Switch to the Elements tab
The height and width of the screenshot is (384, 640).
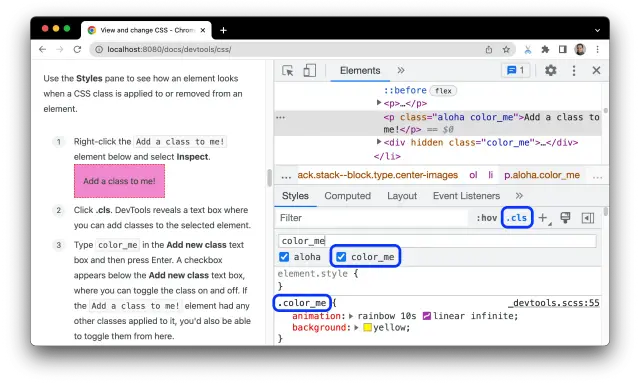pyautogui.click(x=360, y=71)
